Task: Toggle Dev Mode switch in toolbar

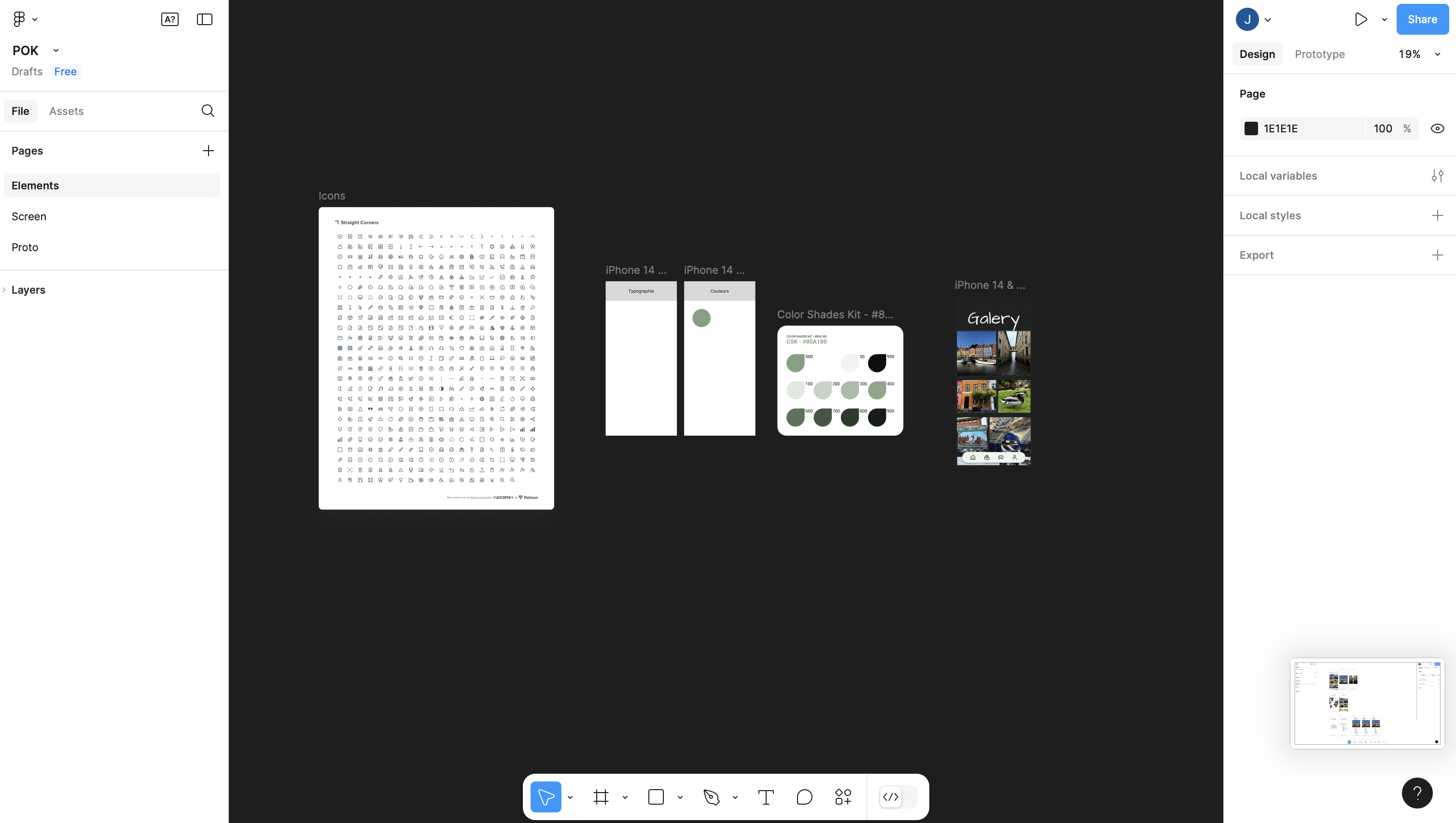Action: coord(899,797)
